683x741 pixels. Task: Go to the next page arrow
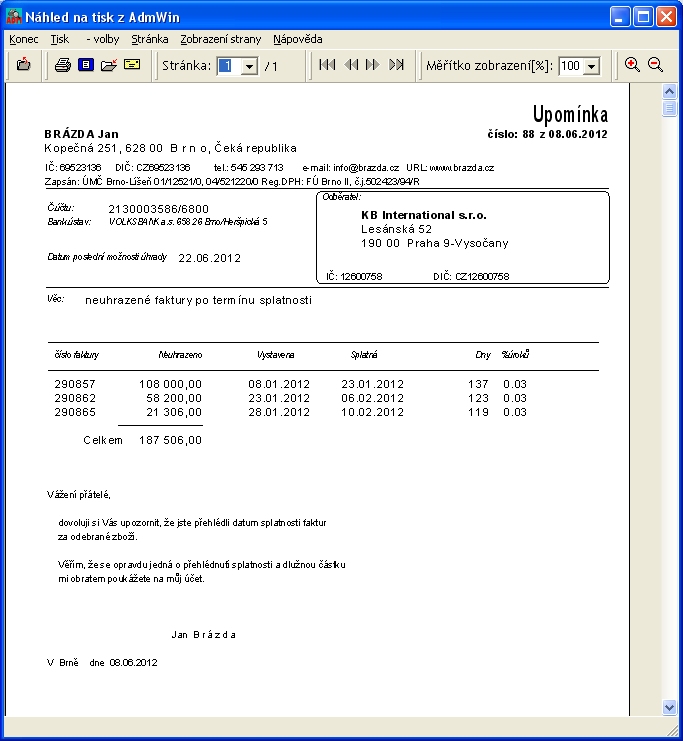[373, 64]
